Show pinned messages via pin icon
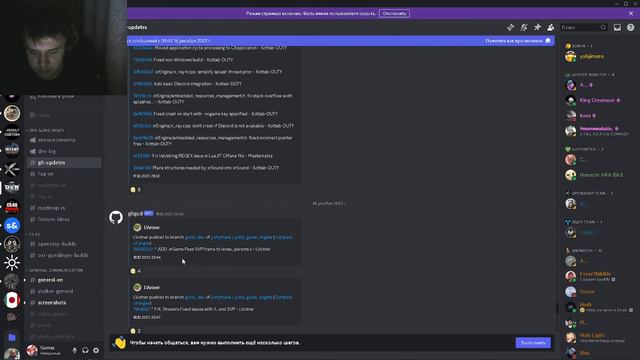 (x=537, y=27)
